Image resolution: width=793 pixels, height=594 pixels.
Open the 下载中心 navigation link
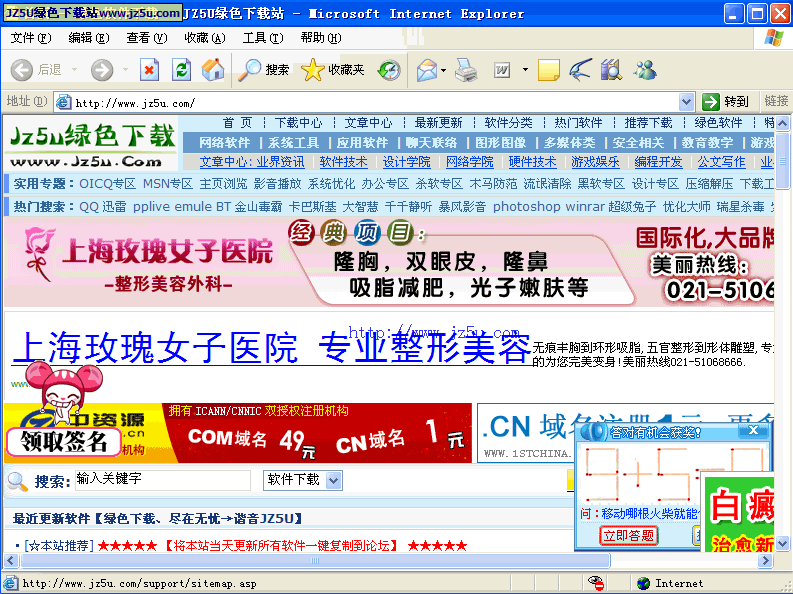(x=298, y=123)
